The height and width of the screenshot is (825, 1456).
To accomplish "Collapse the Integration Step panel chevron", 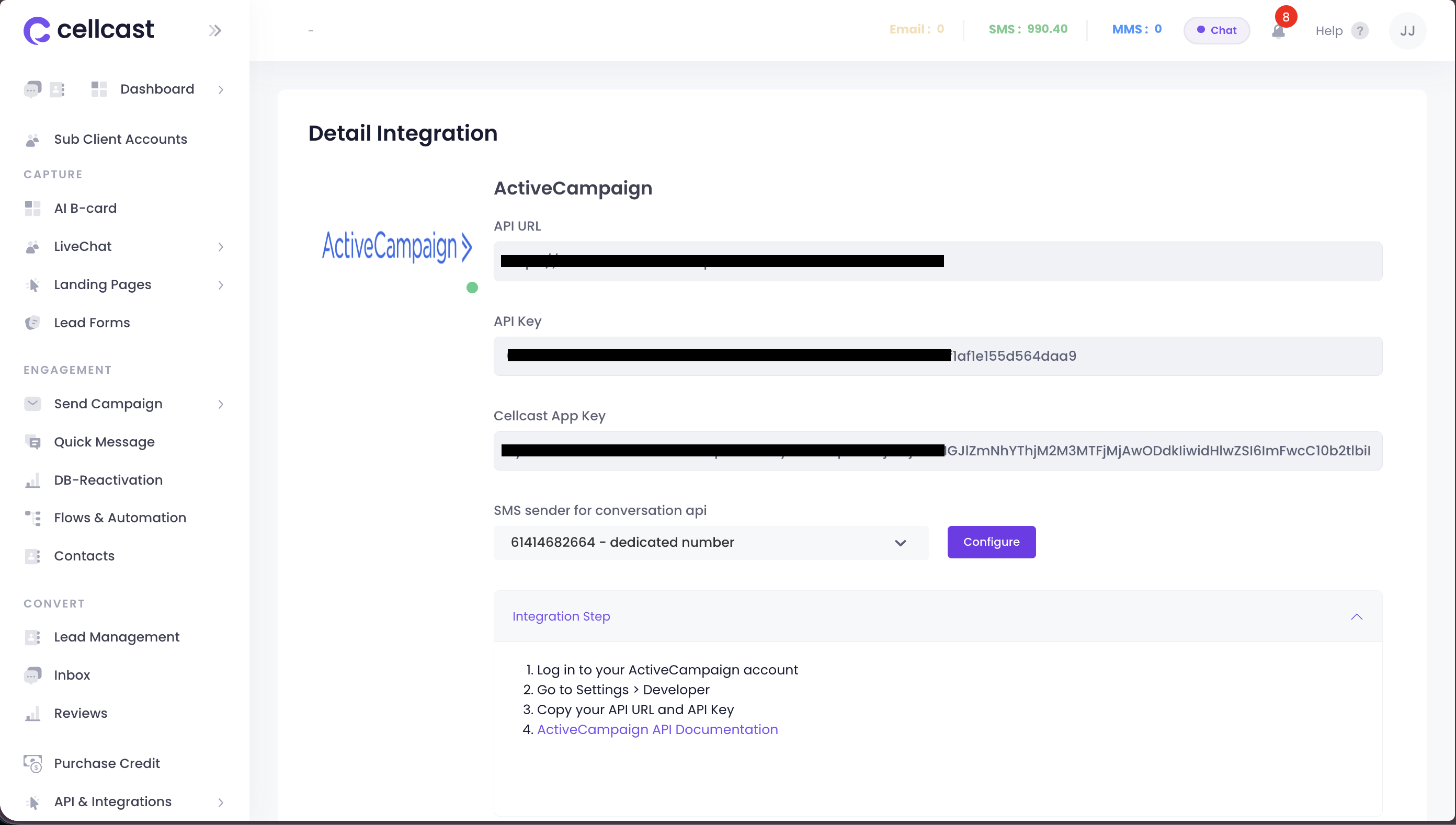I will pos(1356,617).
